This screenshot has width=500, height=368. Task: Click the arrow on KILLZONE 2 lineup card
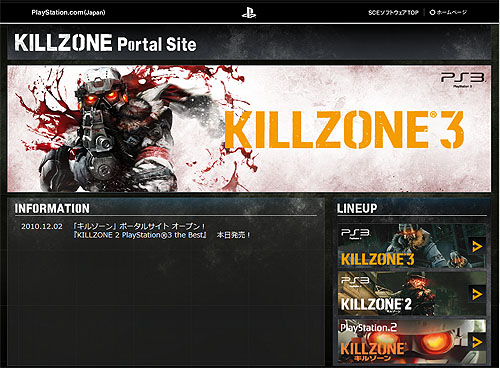477,294
